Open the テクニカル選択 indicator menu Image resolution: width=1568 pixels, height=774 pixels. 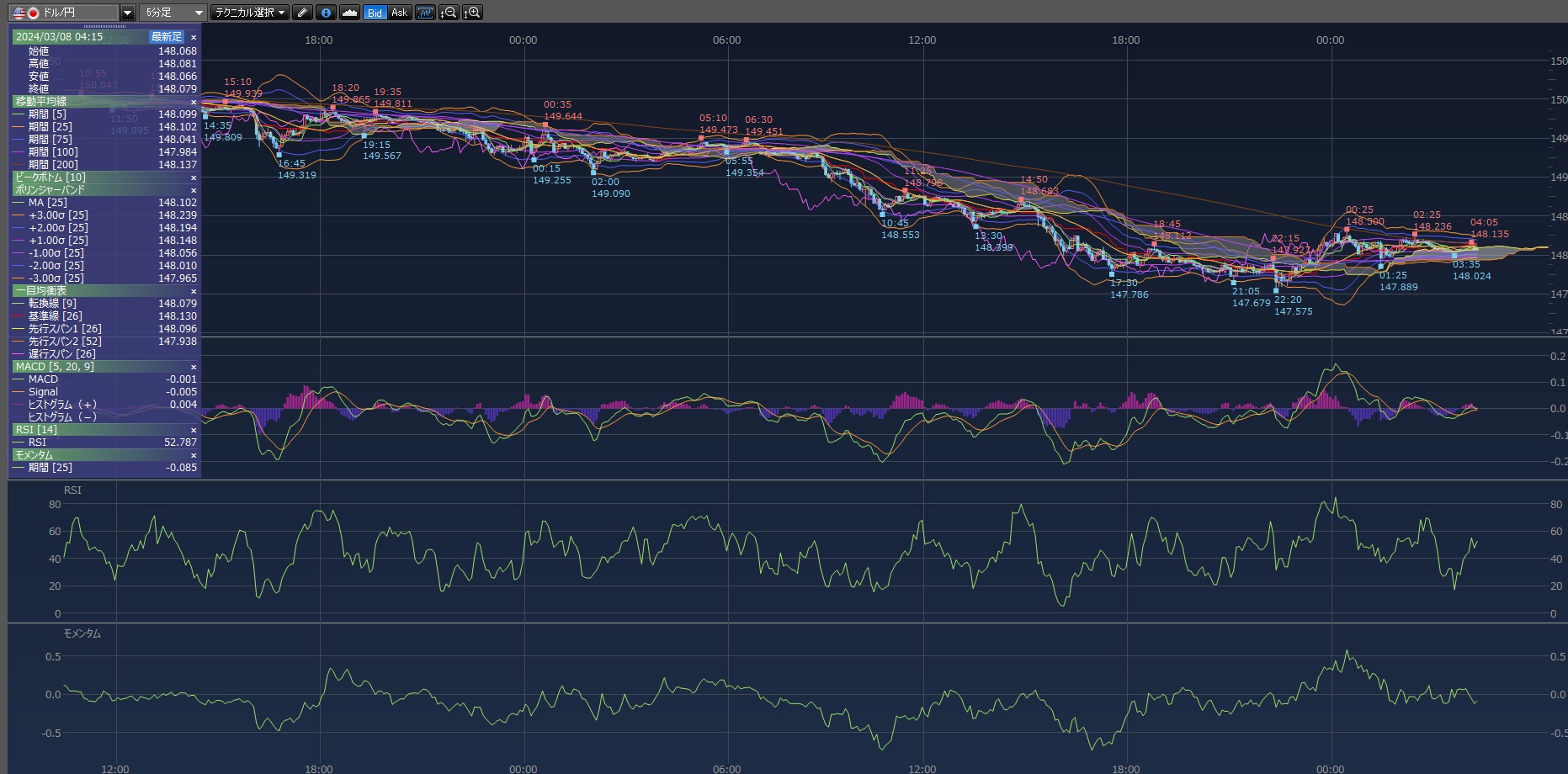[249, 13]
